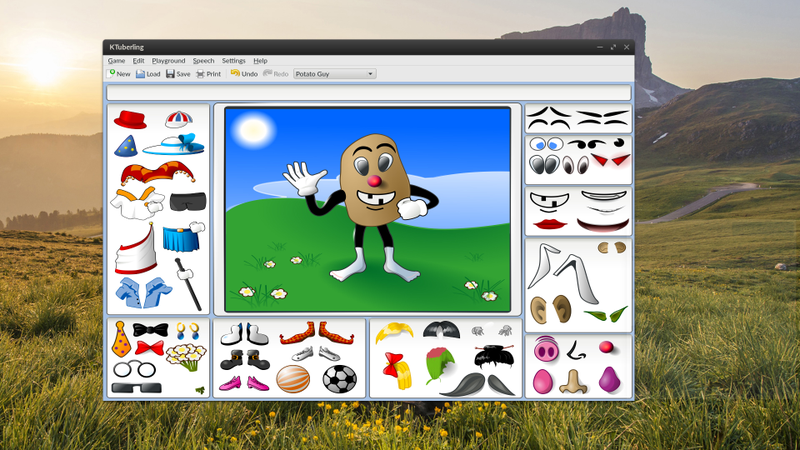
Task: Pick the blue and gold earrings
Action: (x=188, y=331)
